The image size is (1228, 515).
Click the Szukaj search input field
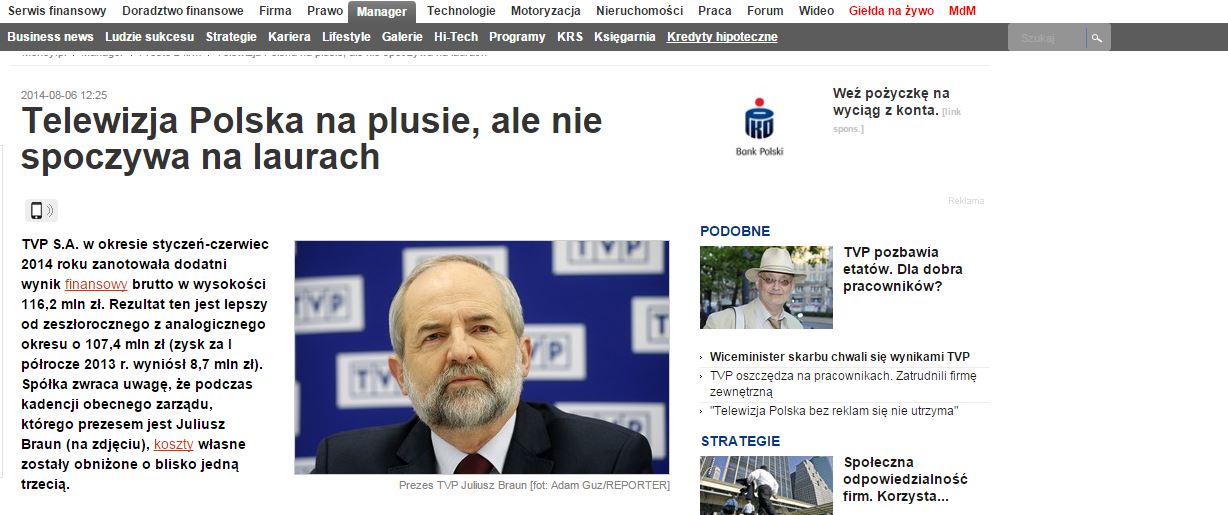coord(1047,38)
